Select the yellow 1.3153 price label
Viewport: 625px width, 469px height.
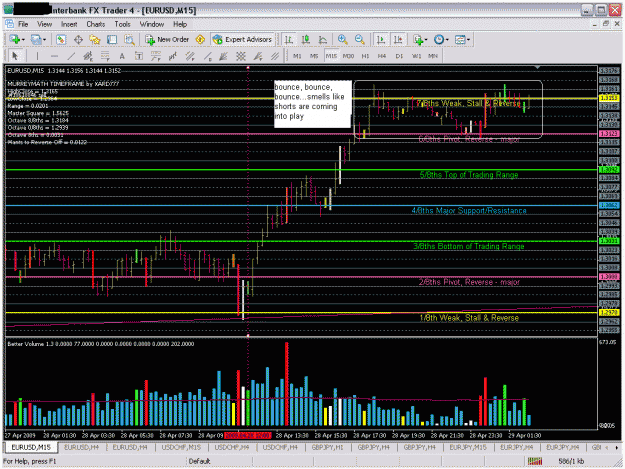pos(609,98)
